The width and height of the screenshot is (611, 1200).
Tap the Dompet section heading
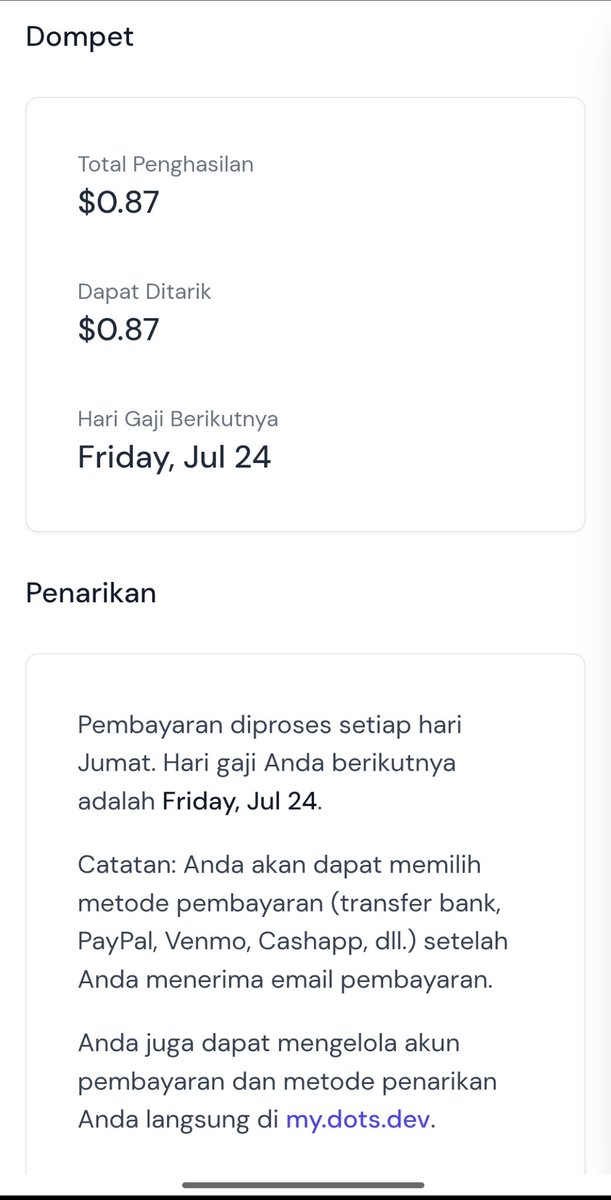(x=79, y=37)
